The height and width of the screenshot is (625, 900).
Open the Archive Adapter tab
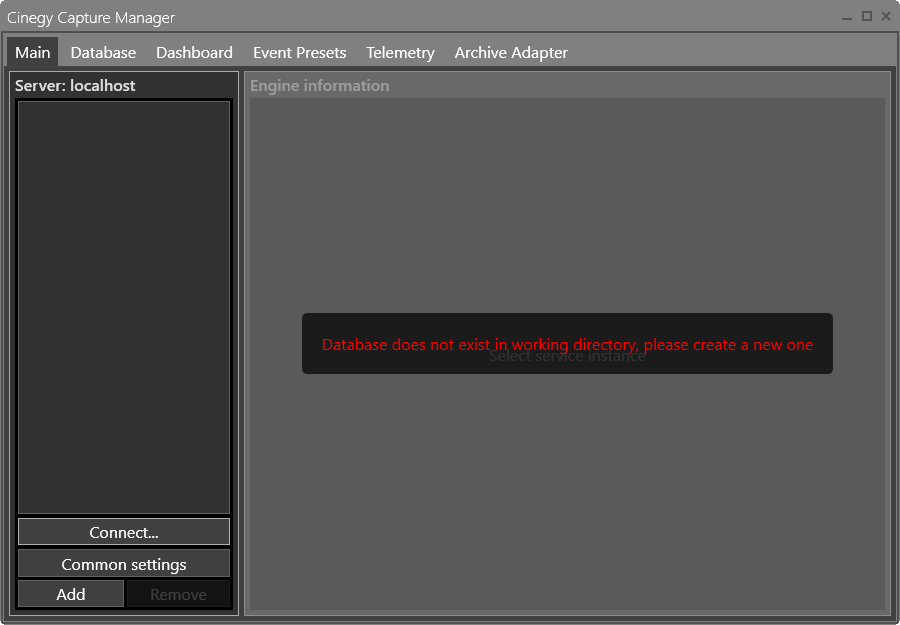pyautogui.click(x=511, y=52)
